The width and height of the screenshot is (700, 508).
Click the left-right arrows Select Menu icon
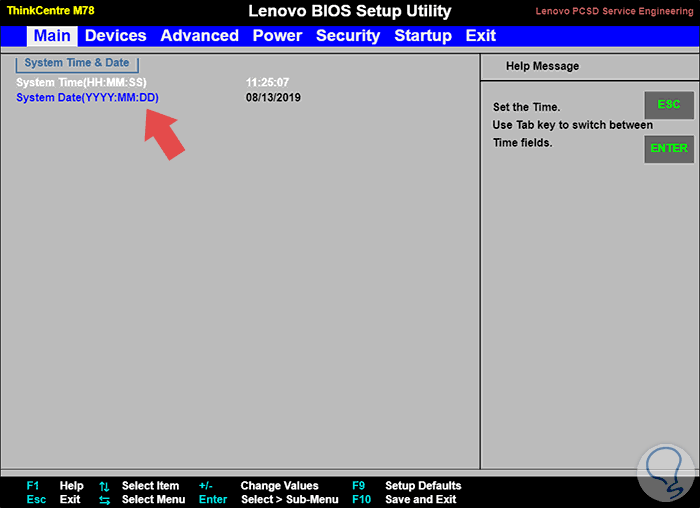click(x=104, y=500)
